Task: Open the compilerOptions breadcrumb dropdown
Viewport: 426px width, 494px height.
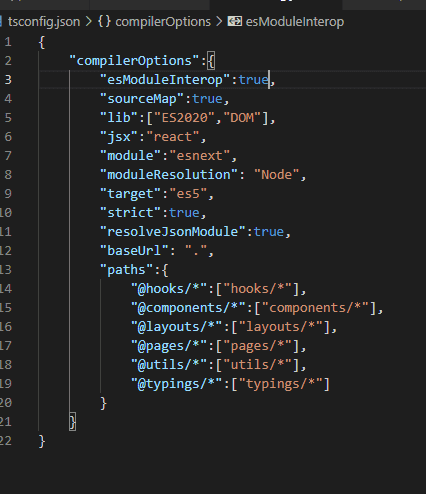Action: [x=163, y=22]
